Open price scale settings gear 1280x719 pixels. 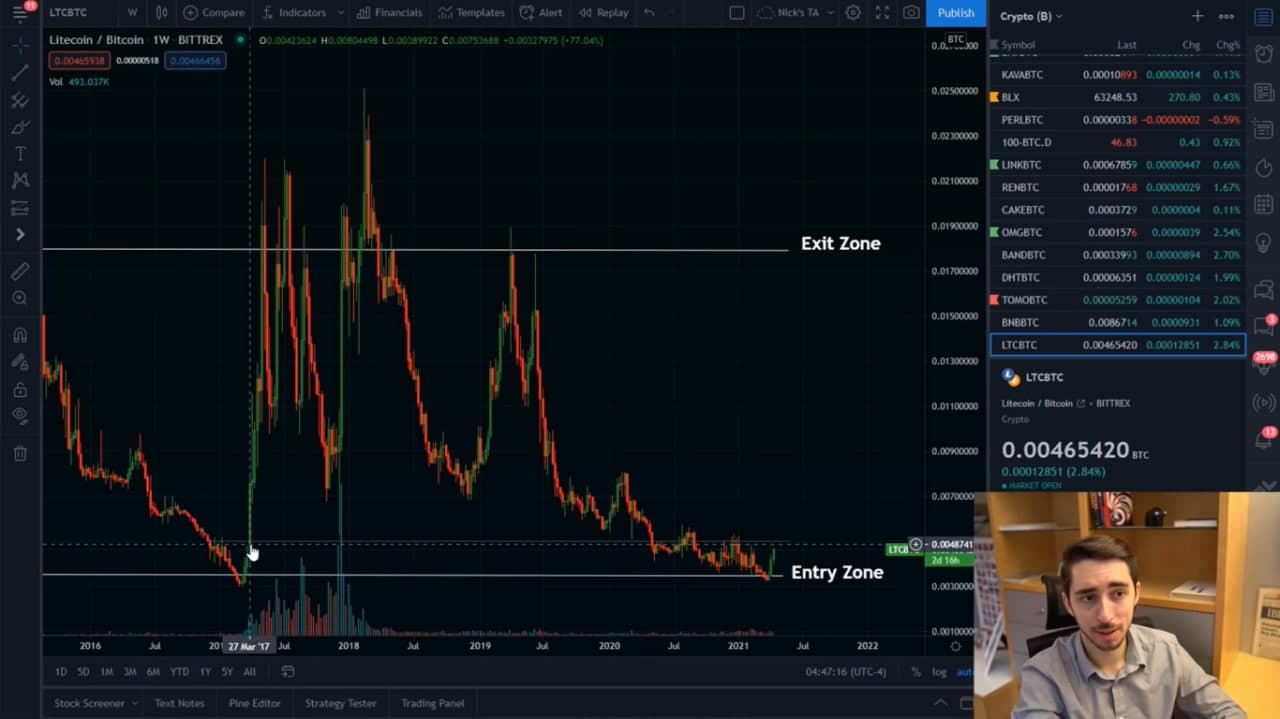955,647
